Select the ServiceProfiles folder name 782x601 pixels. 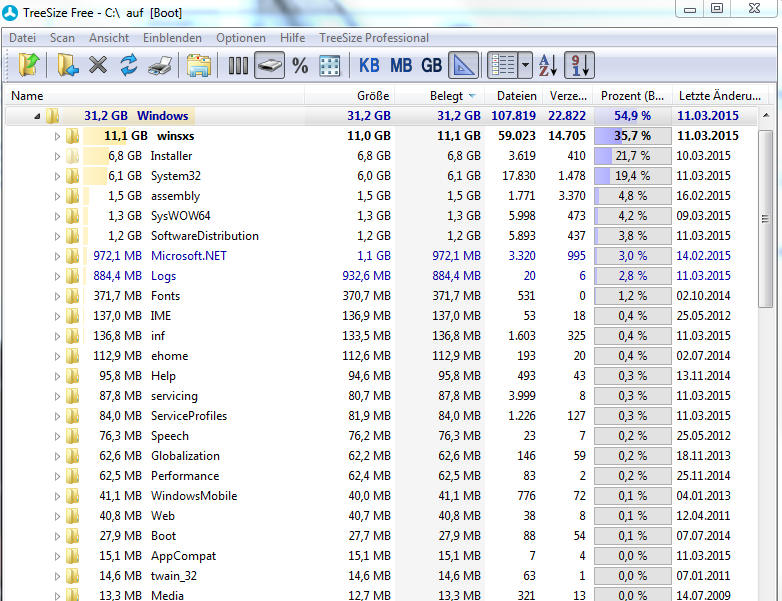(x=189, y=416)
